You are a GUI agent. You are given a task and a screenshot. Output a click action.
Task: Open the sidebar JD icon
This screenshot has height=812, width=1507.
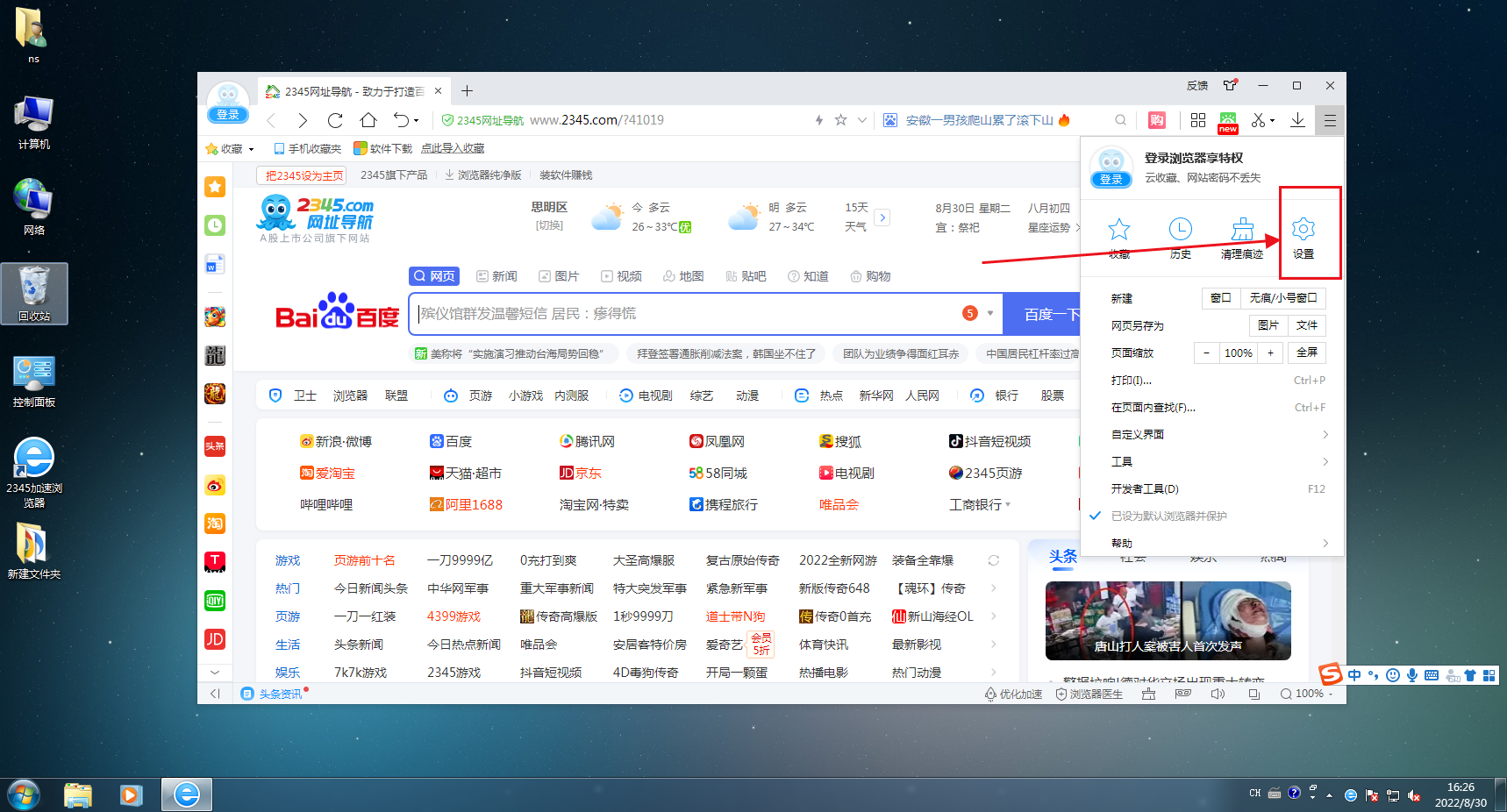(215, 639)
